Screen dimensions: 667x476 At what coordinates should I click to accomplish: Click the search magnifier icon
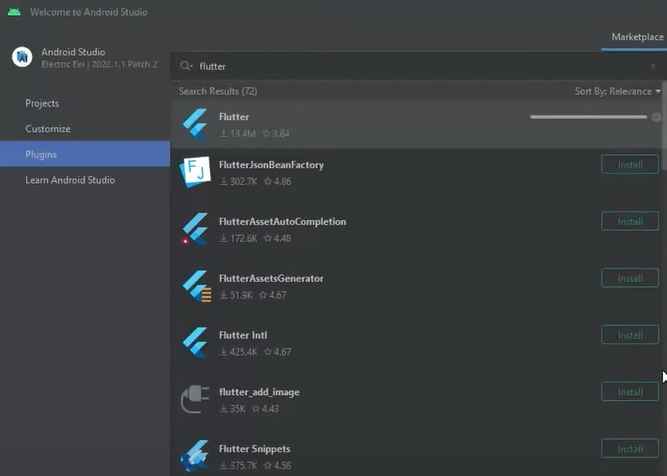pyautogui.click(x=186, y=66)
